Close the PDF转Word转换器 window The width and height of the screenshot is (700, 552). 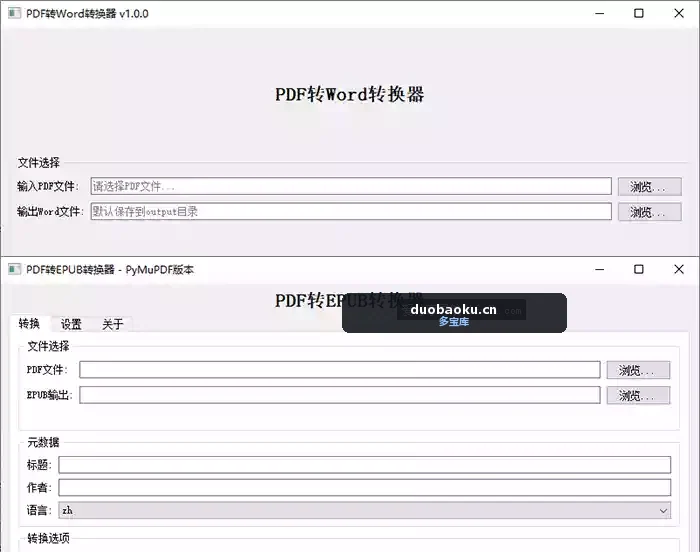679,13
